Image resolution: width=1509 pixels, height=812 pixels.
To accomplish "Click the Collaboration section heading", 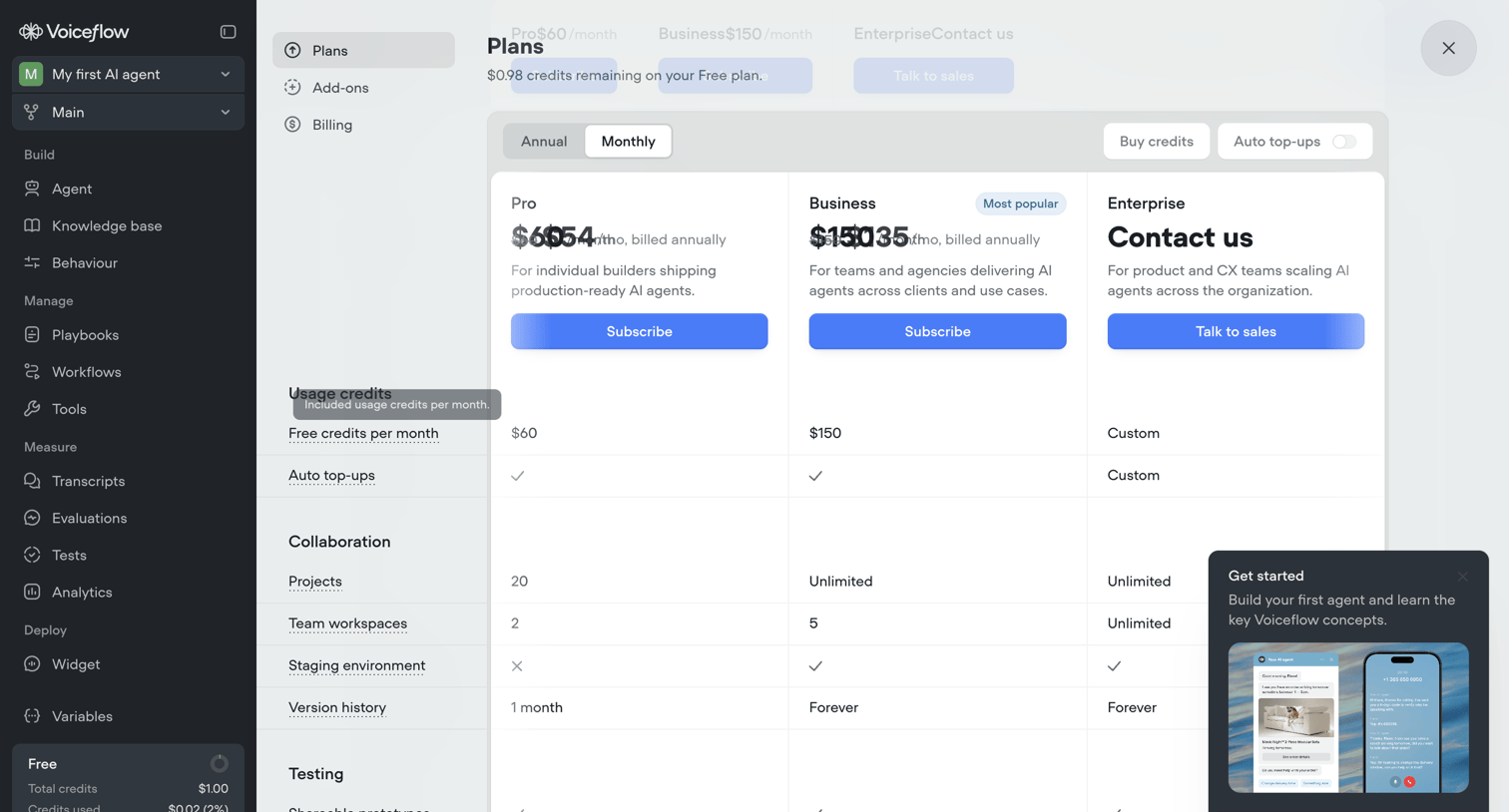I will click(339, 542).
